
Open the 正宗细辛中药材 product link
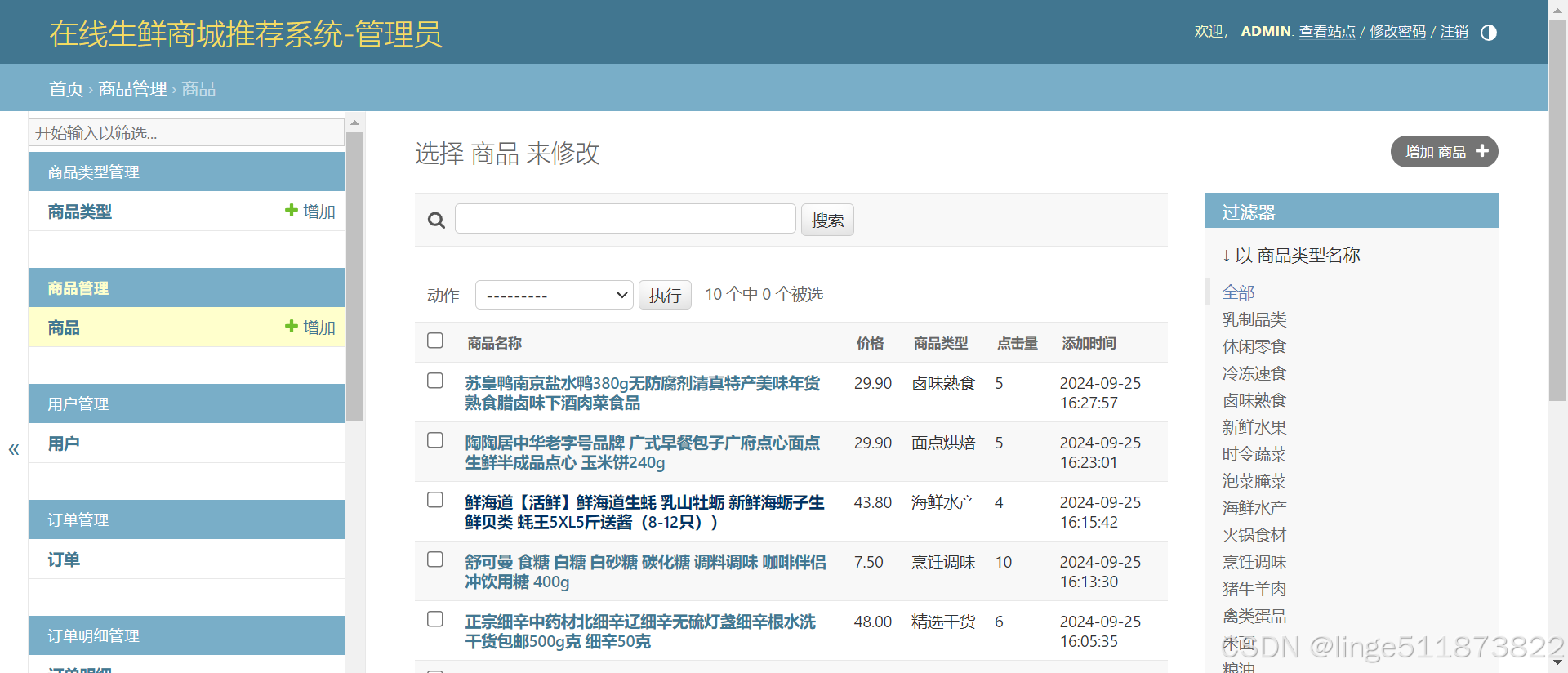tap(640, 631)
